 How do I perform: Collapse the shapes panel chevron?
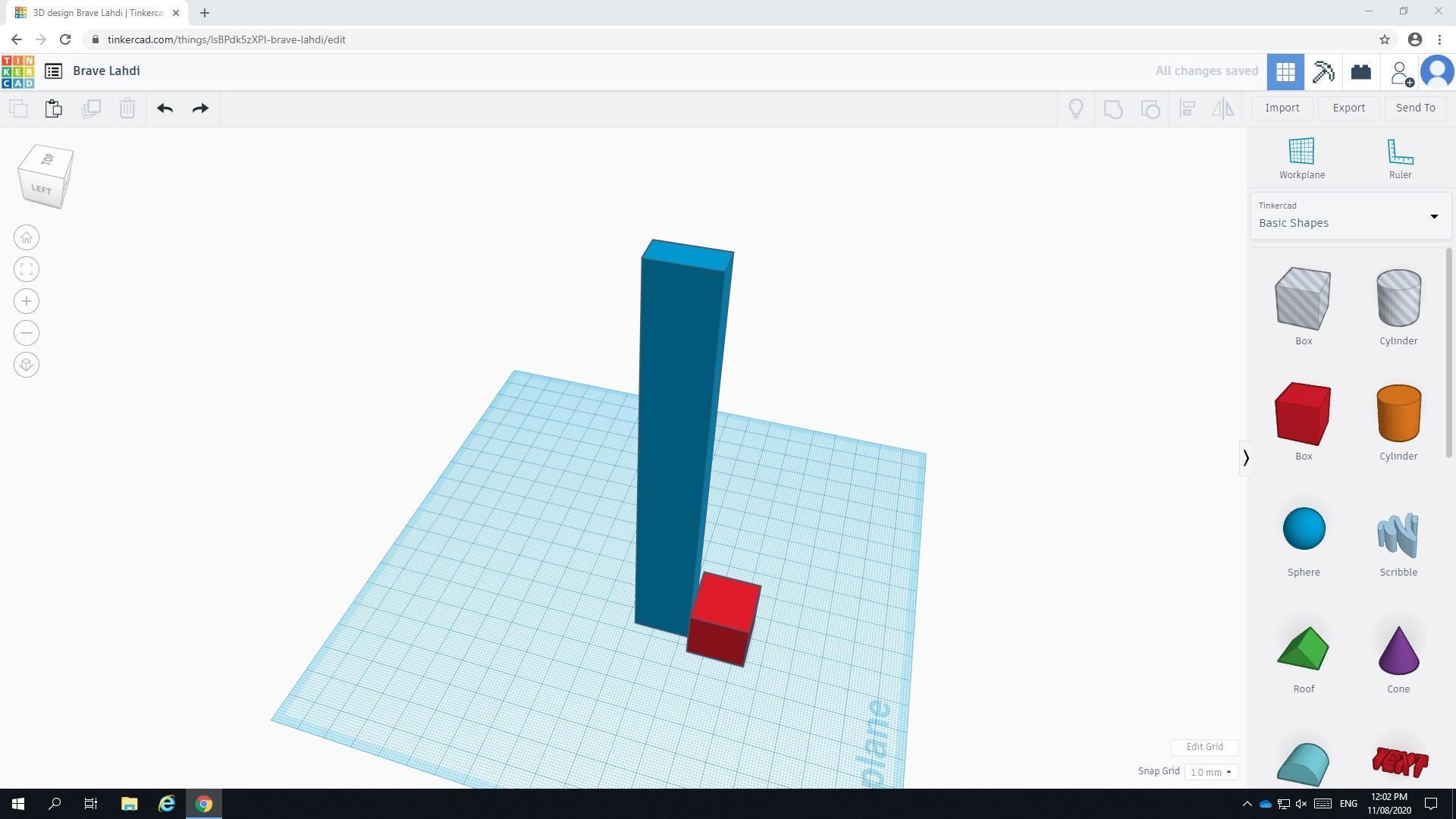[x=1245, y=458]
